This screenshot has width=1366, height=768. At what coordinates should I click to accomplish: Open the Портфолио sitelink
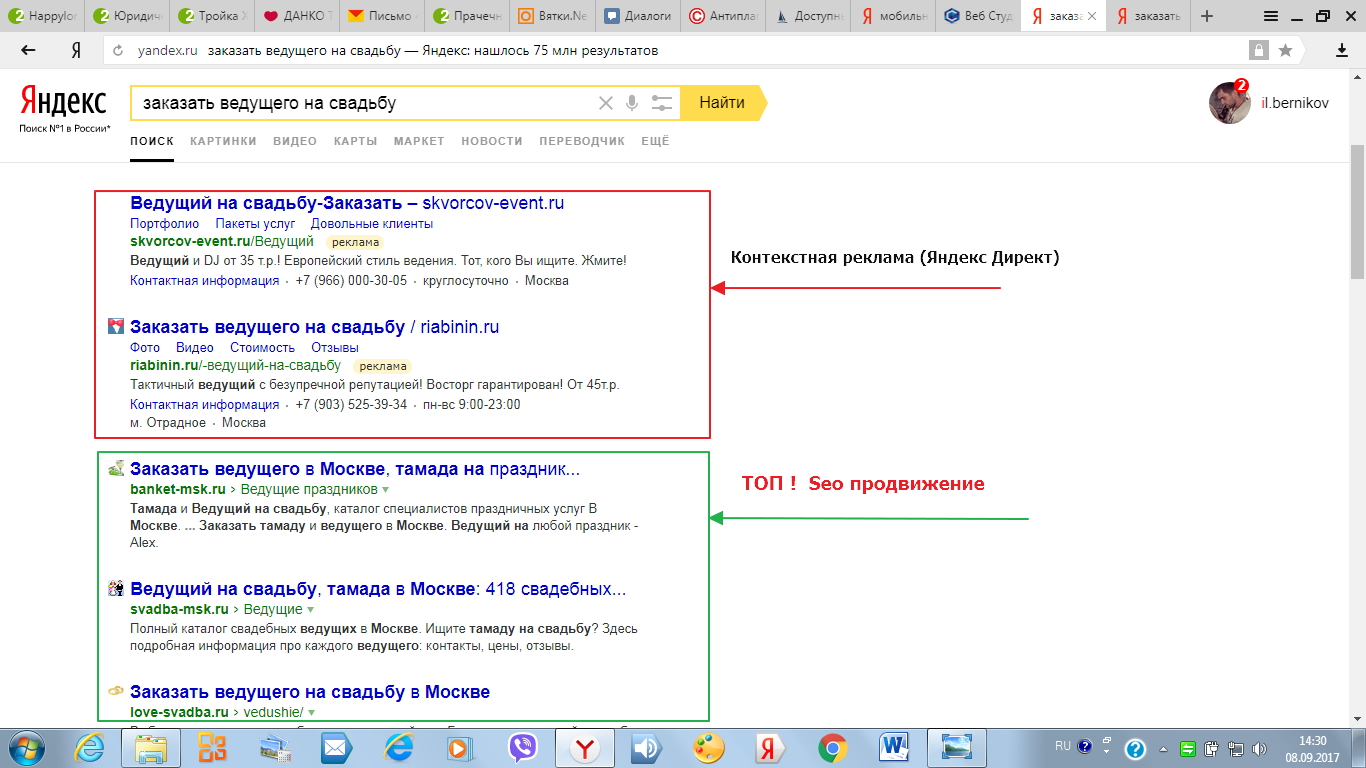pos(164,224)
